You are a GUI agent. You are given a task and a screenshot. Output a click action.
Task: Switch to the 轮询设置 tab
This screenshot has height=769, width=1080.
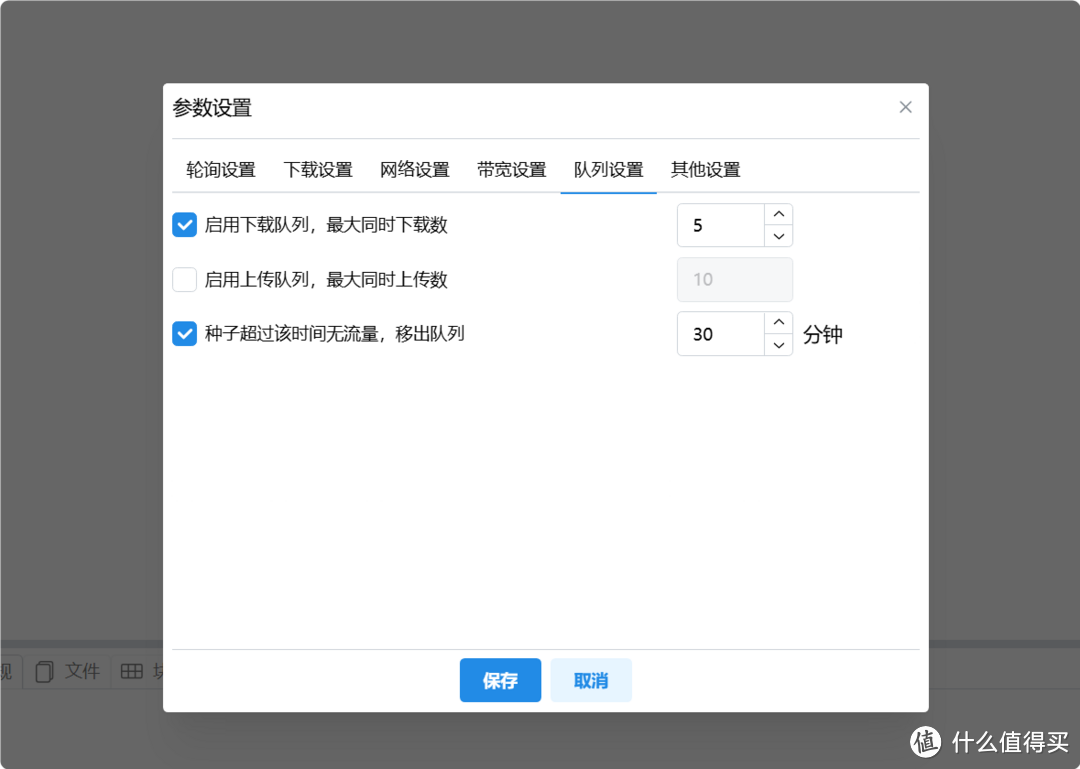220,169
